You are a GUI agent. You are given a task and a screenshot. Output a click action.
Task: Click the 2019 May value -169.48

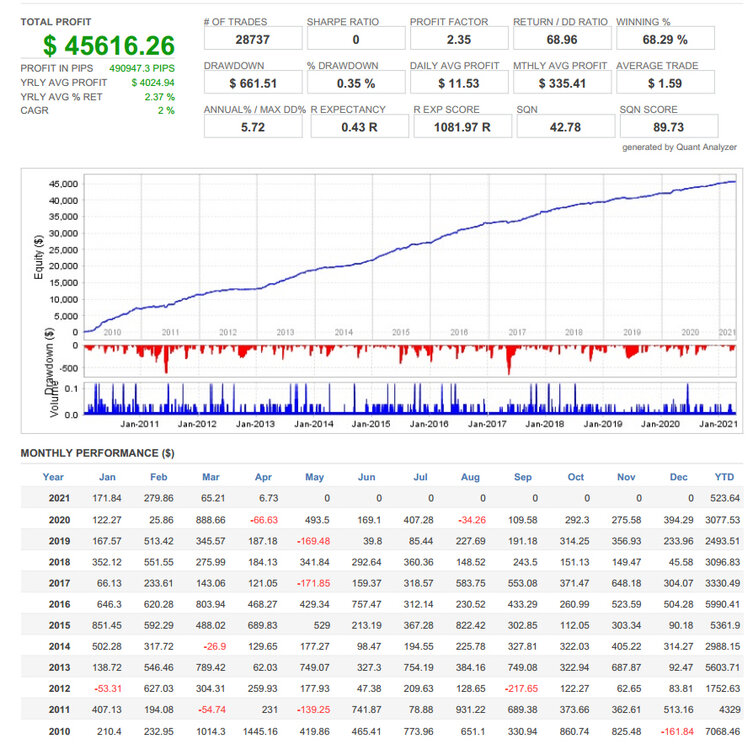(313, 541)
